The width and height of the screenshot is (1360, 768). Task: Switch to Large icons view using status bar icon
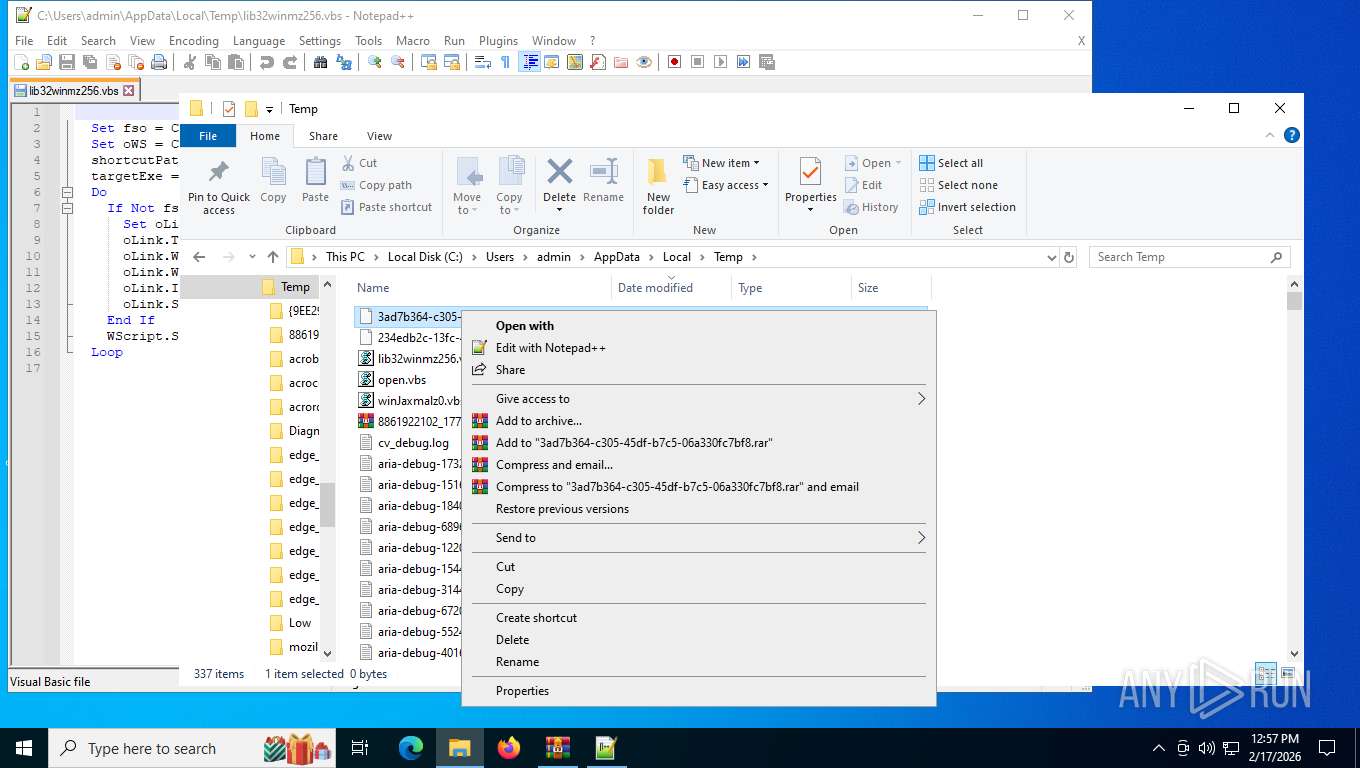[x=1288, y=674]
